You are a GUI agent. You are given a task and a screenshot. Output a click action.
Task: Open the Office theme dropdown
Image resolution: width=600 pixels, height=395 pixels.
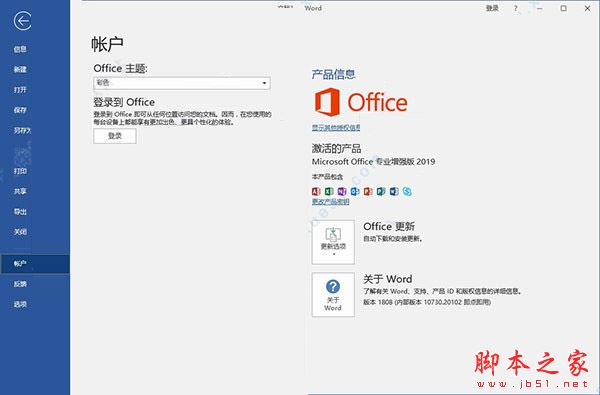182,83
